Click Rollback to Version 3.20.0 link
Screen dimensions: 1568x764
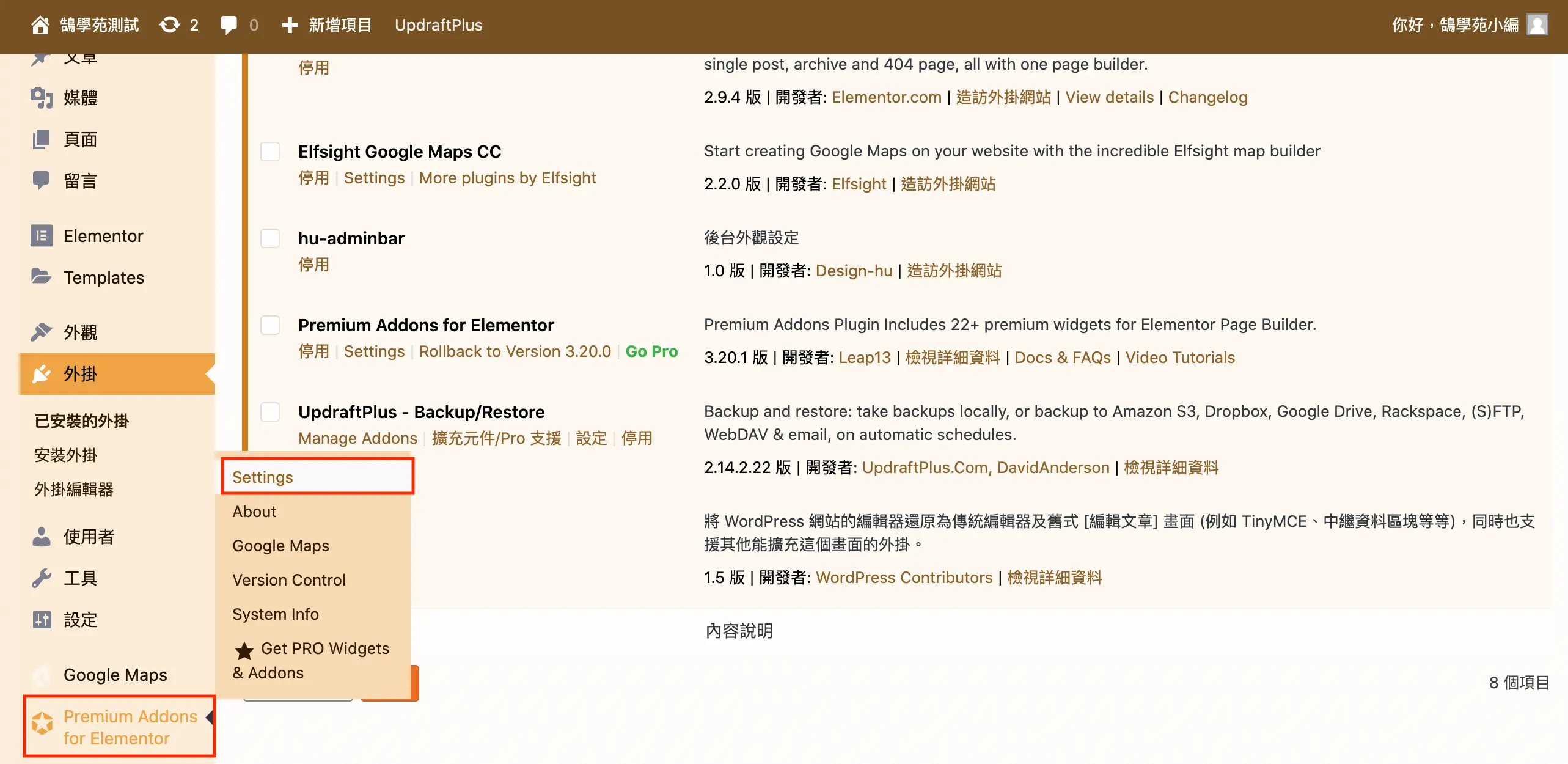[x=515, y=351]
